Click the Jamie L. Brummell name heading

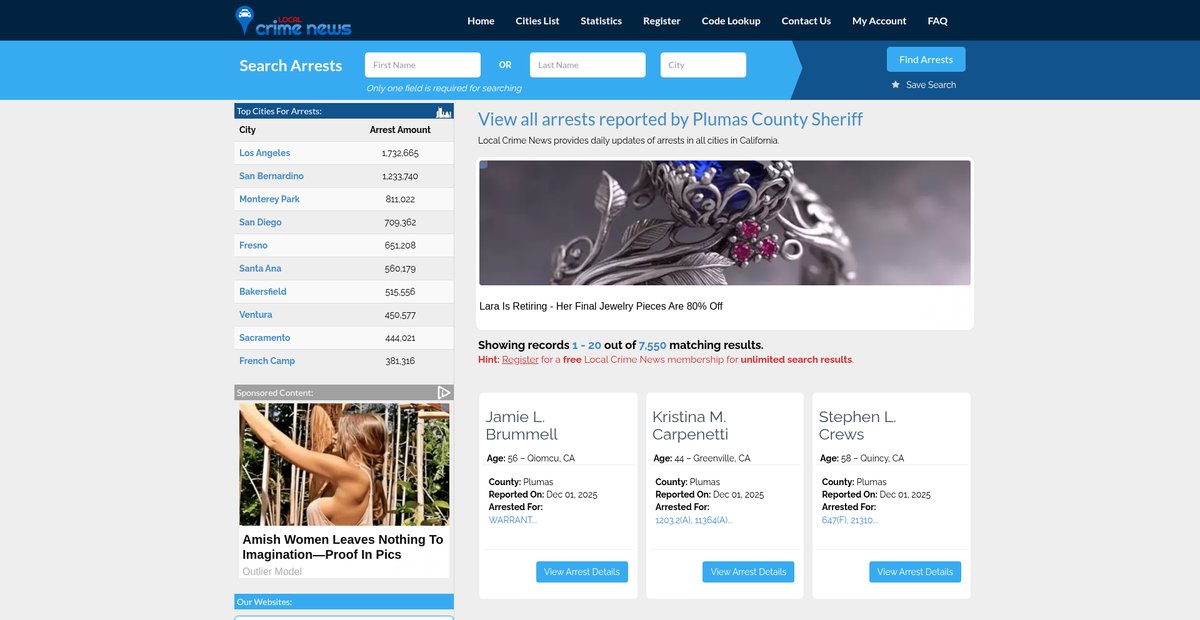click(522, 425)
